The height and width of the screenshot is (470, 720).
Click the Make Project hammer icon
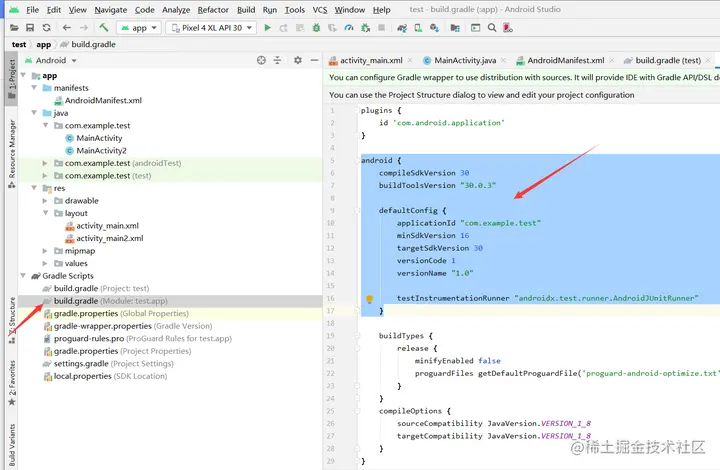104,28
